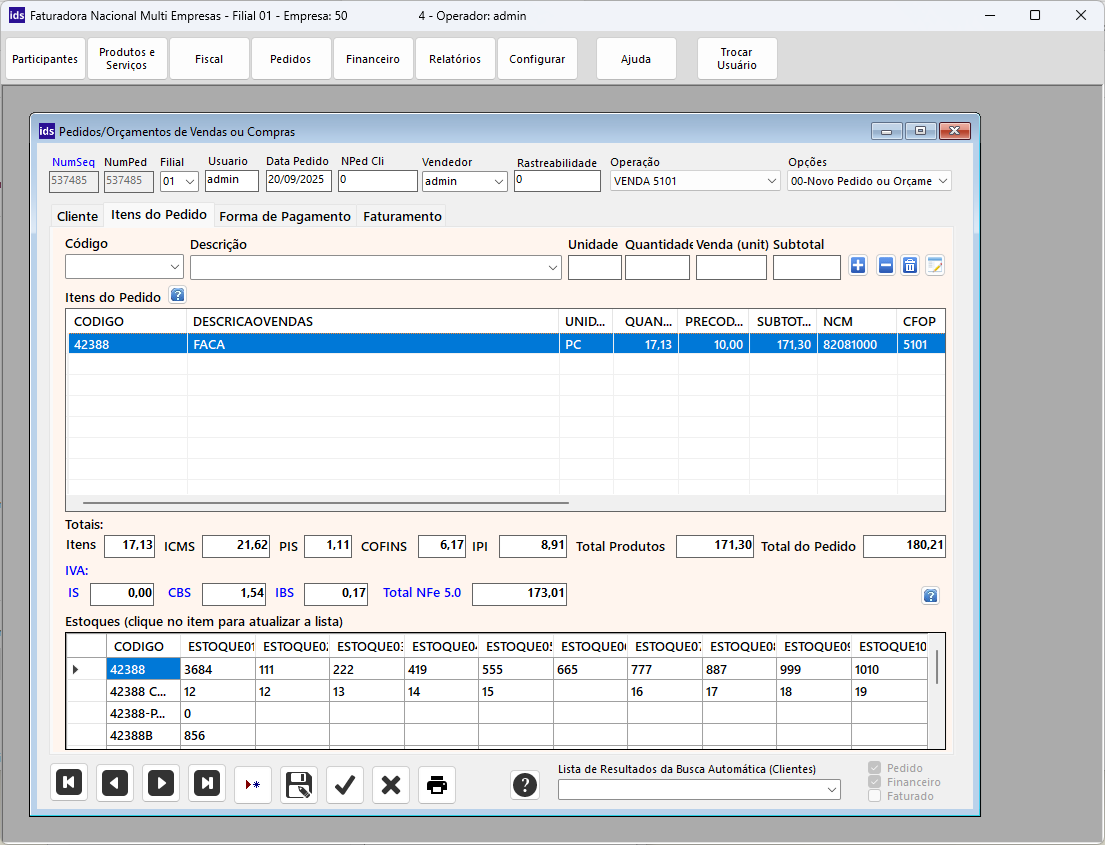Screen dimensions: 1105x845
Task: Click the horizontal scrollbar of Itens do Pedido grid
Action: [x=325, y=503]
